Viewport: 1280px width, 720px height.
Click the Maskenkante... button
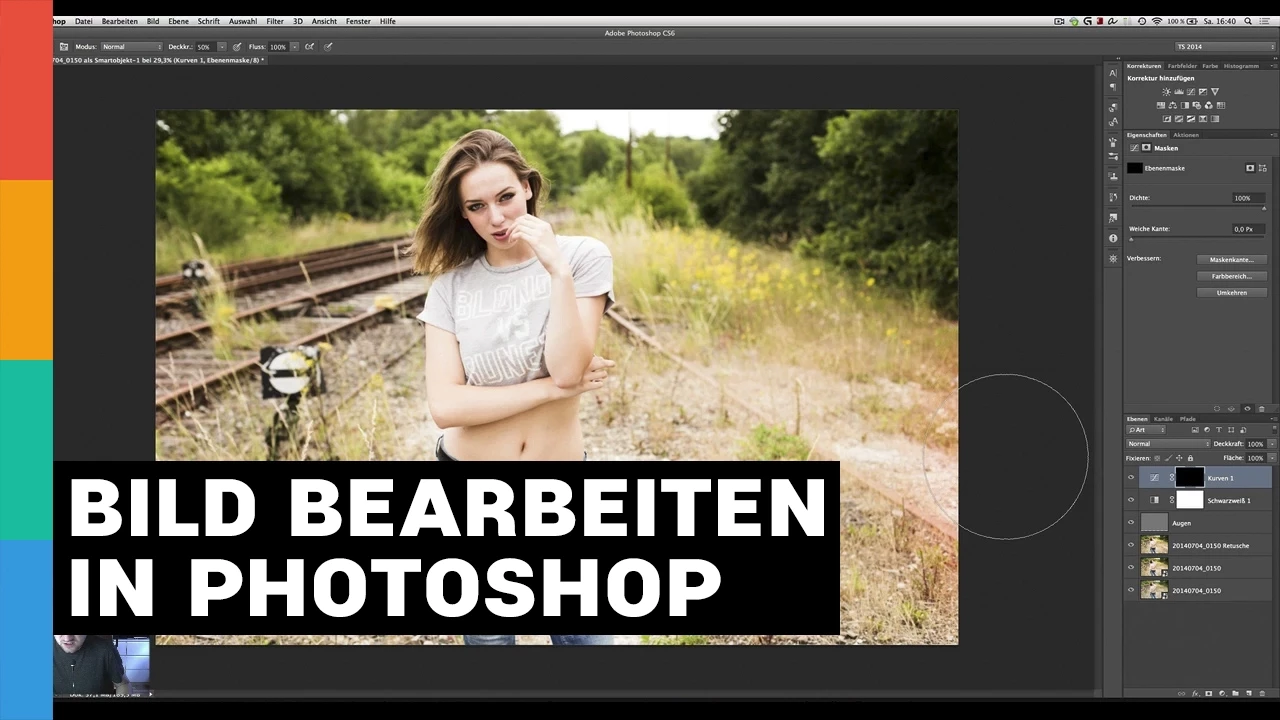coord(1232,260)
